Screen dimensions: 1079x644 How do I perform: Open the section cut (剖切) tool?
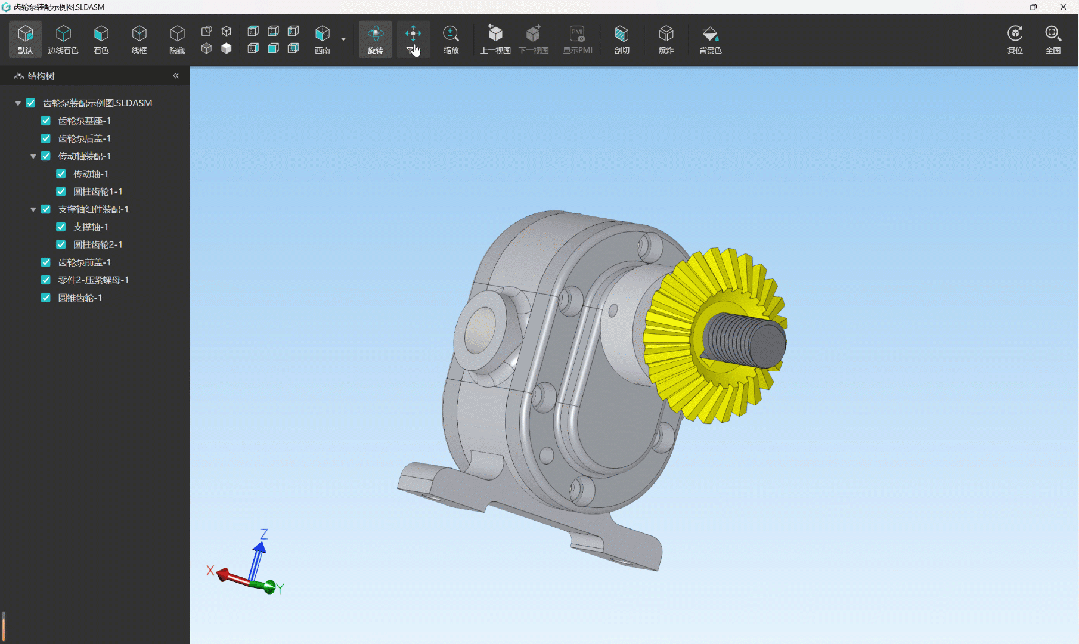click(622, 39)
